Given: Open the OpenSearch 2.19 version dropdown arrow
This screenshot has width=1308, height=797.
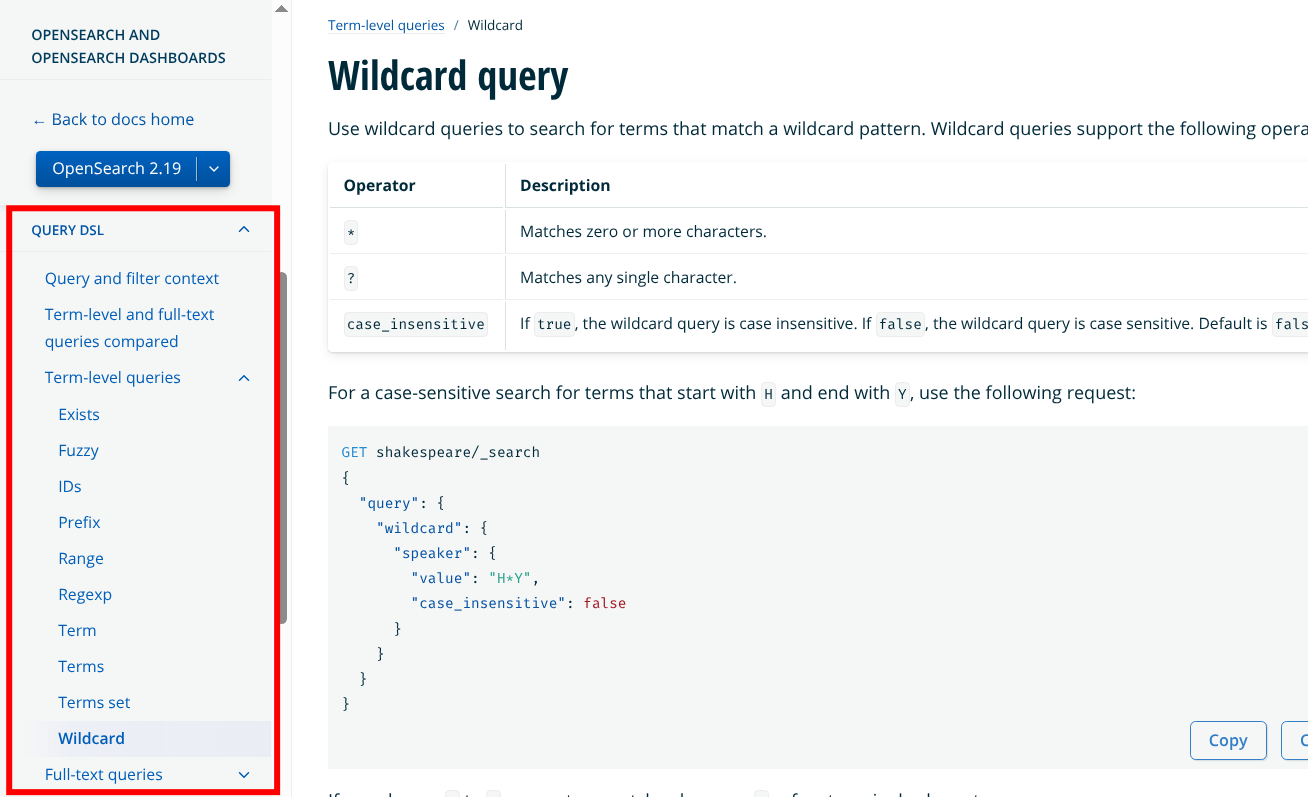Looking at the screenshot, I should click(x=214, y=169).
